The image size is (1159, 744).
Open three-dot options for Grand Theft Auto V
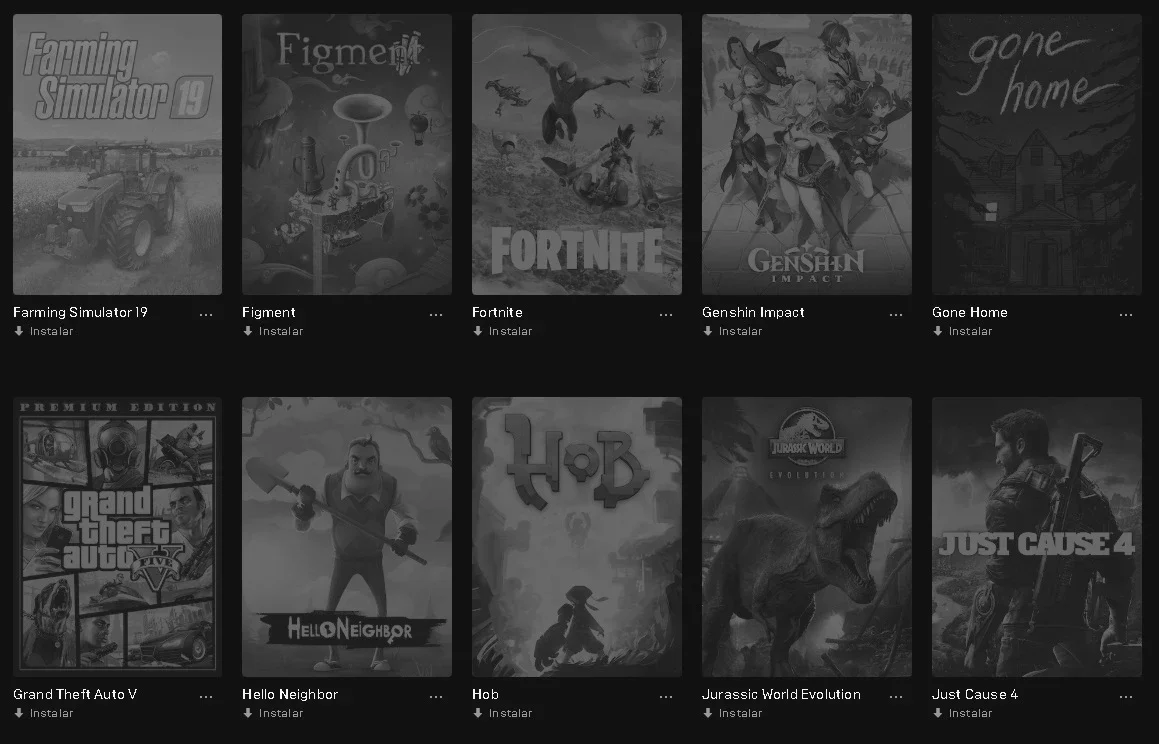[x=206, y=697]
